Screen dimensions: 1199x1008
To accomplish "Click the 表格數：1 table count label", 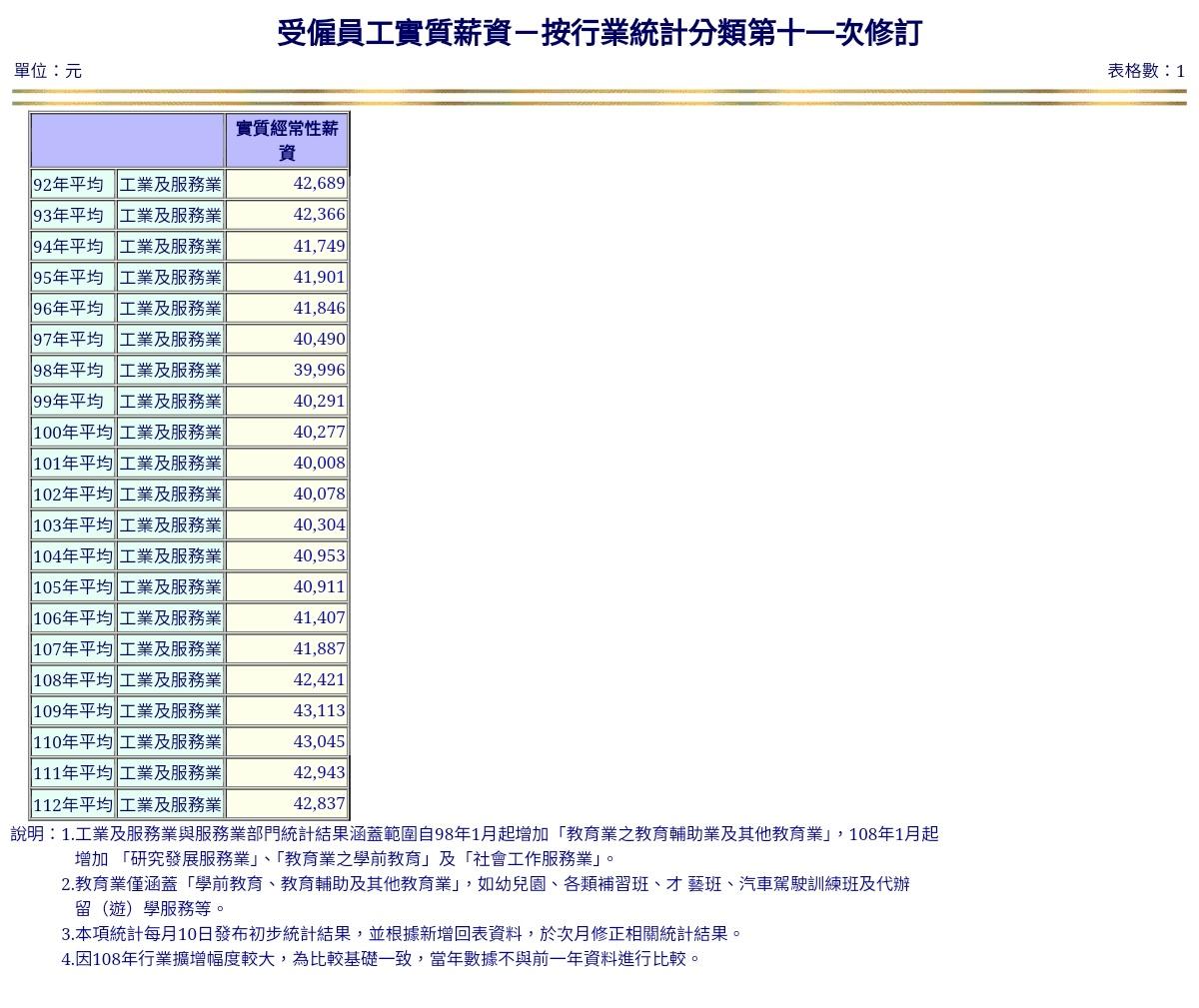I will click(1145, 71).
